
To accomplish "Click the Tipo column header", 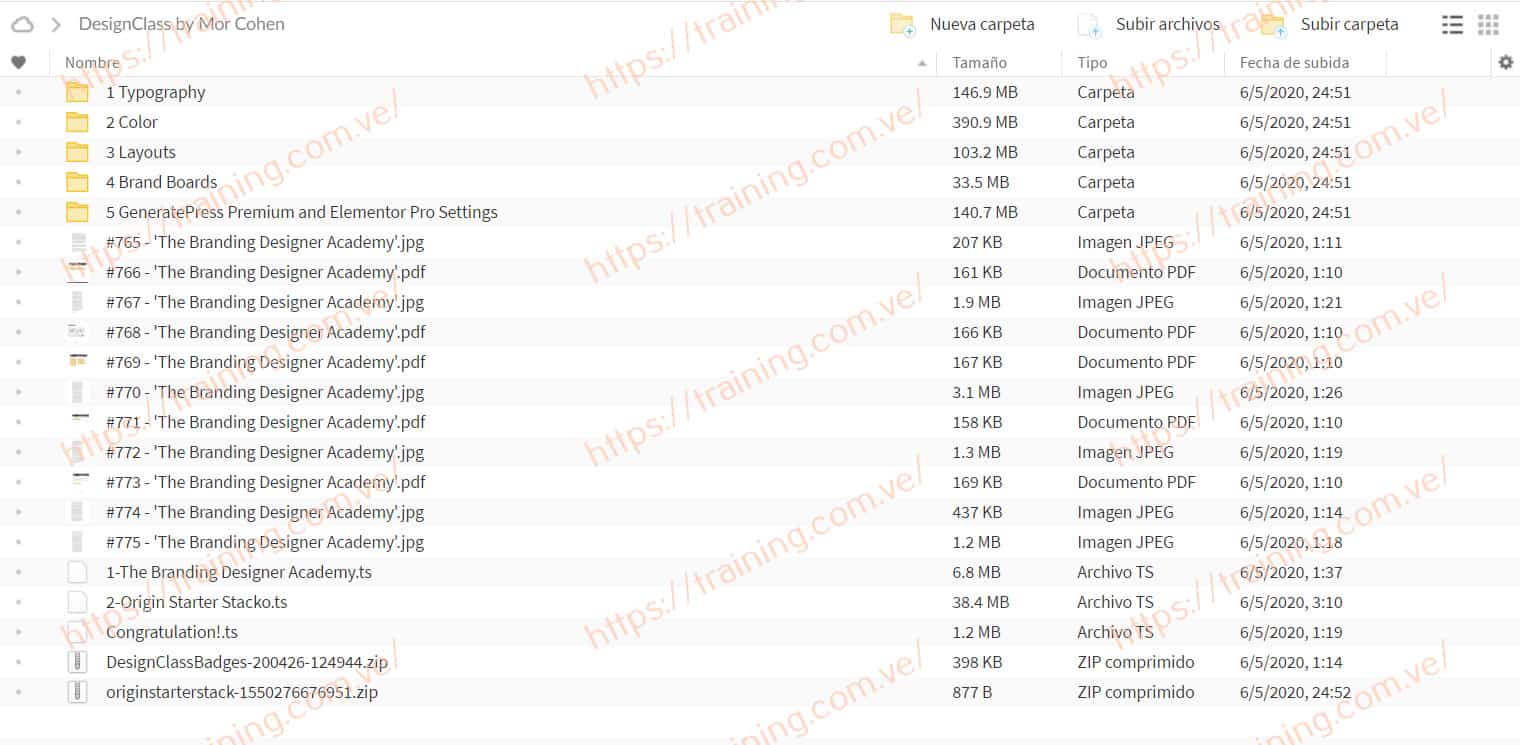I will 1092,63.
